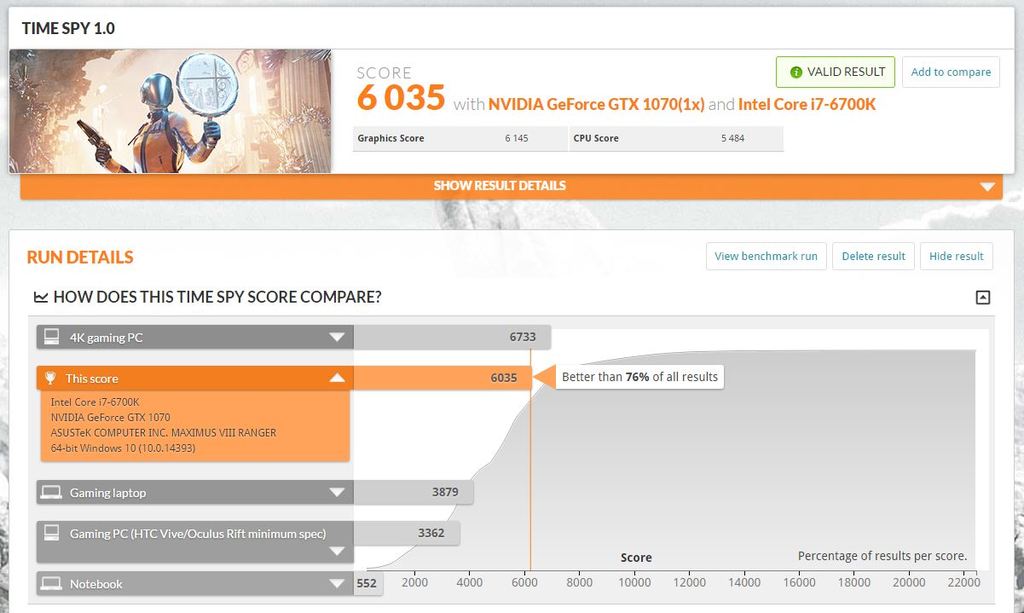This screenshot has width=1024, height=613.
Task: Click the CPU Score value 5 484
Action: click(733, 138)
